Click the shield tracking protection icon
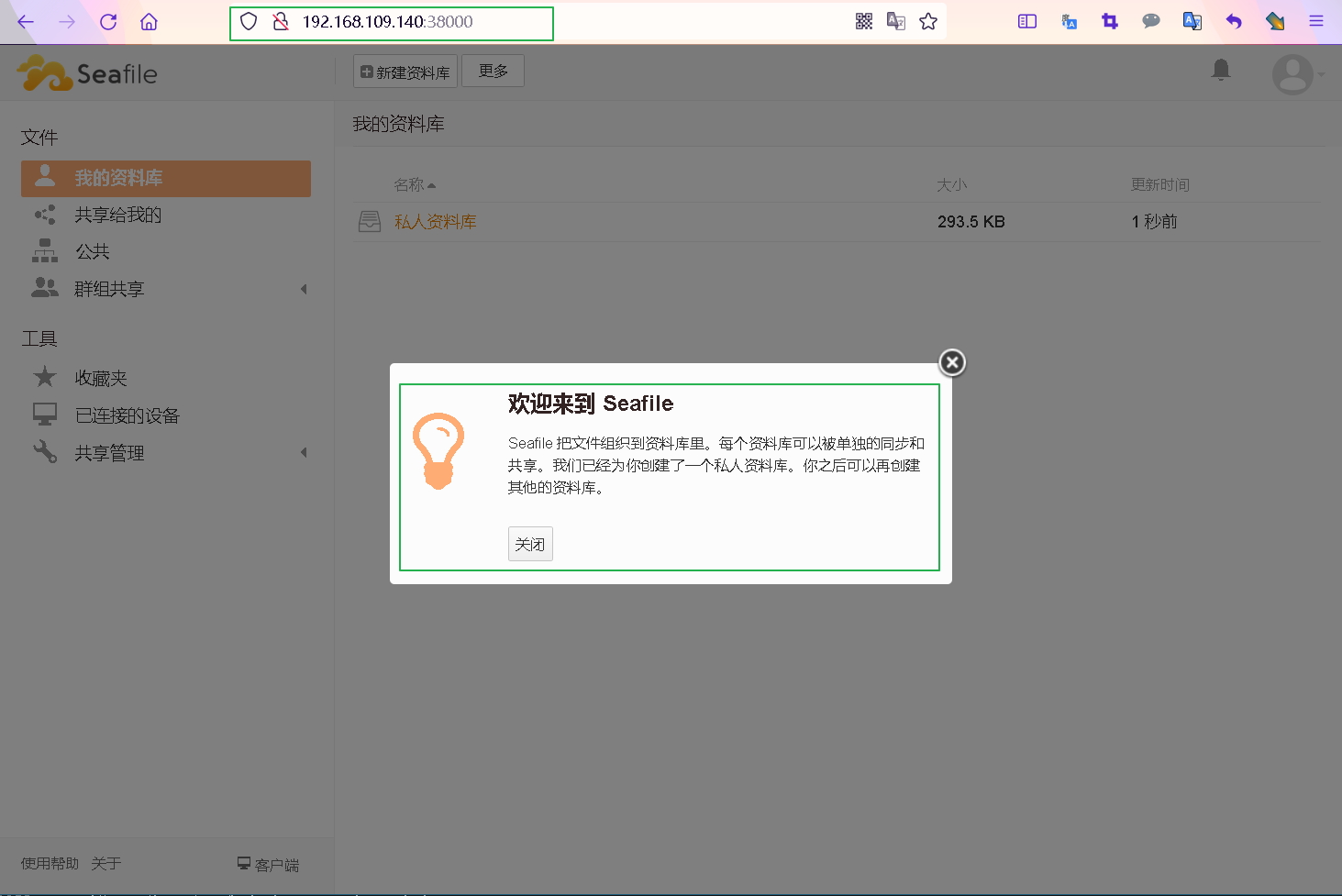The height and width of the screenshot is (896, 1342). coord(249,22)
